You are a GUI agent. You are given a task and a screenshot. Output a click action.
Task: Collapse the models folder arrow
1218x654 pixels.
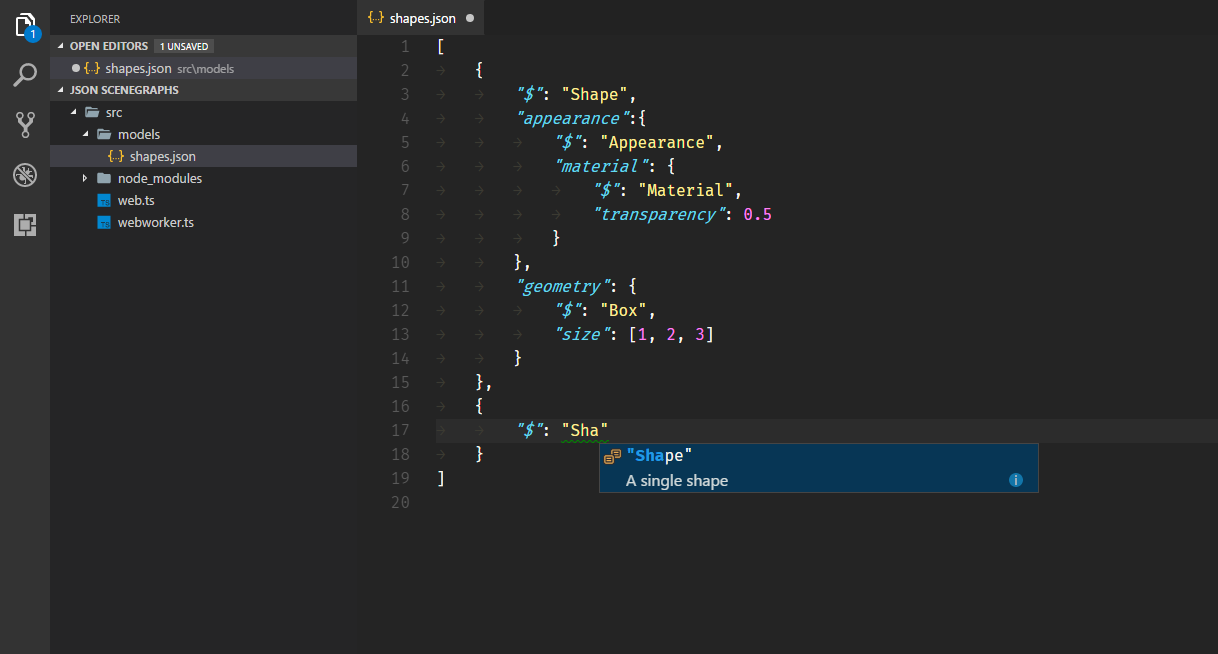[86, 134]
